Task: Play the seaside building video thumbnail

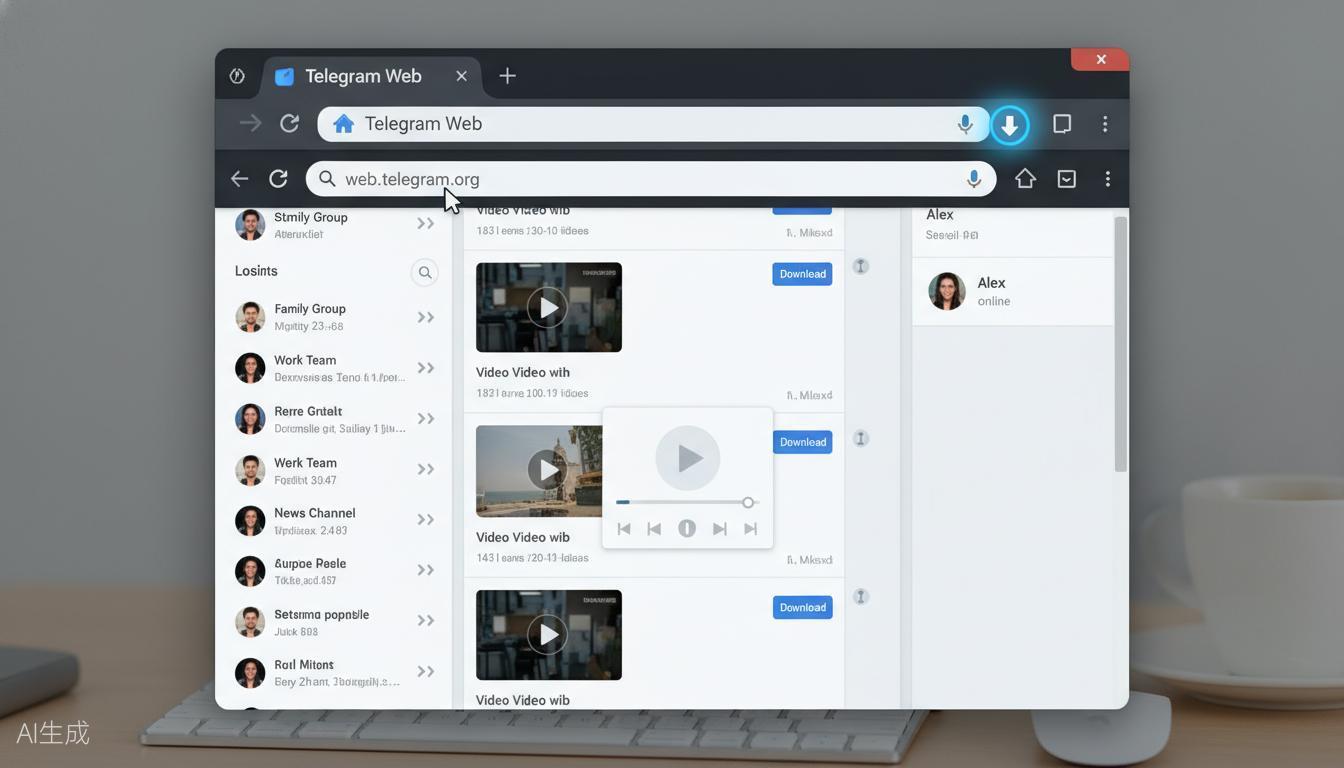Action: click(x=546, y=469)
